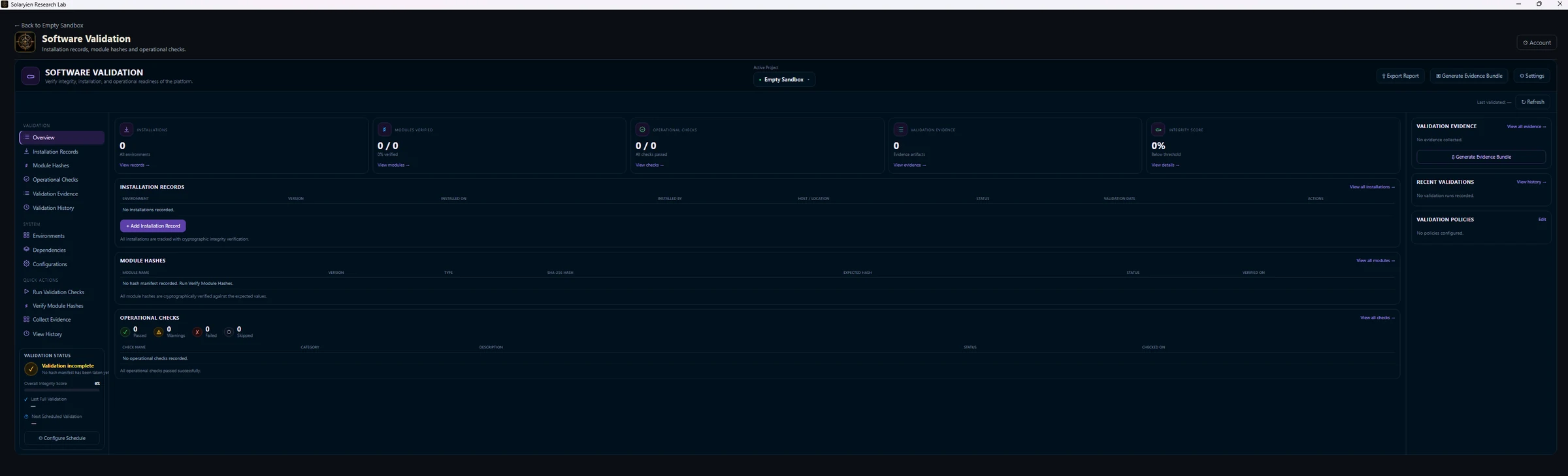1568x476 pixels.
Task: Click the Validation Evidence list icon
Action: coord(900,129)
